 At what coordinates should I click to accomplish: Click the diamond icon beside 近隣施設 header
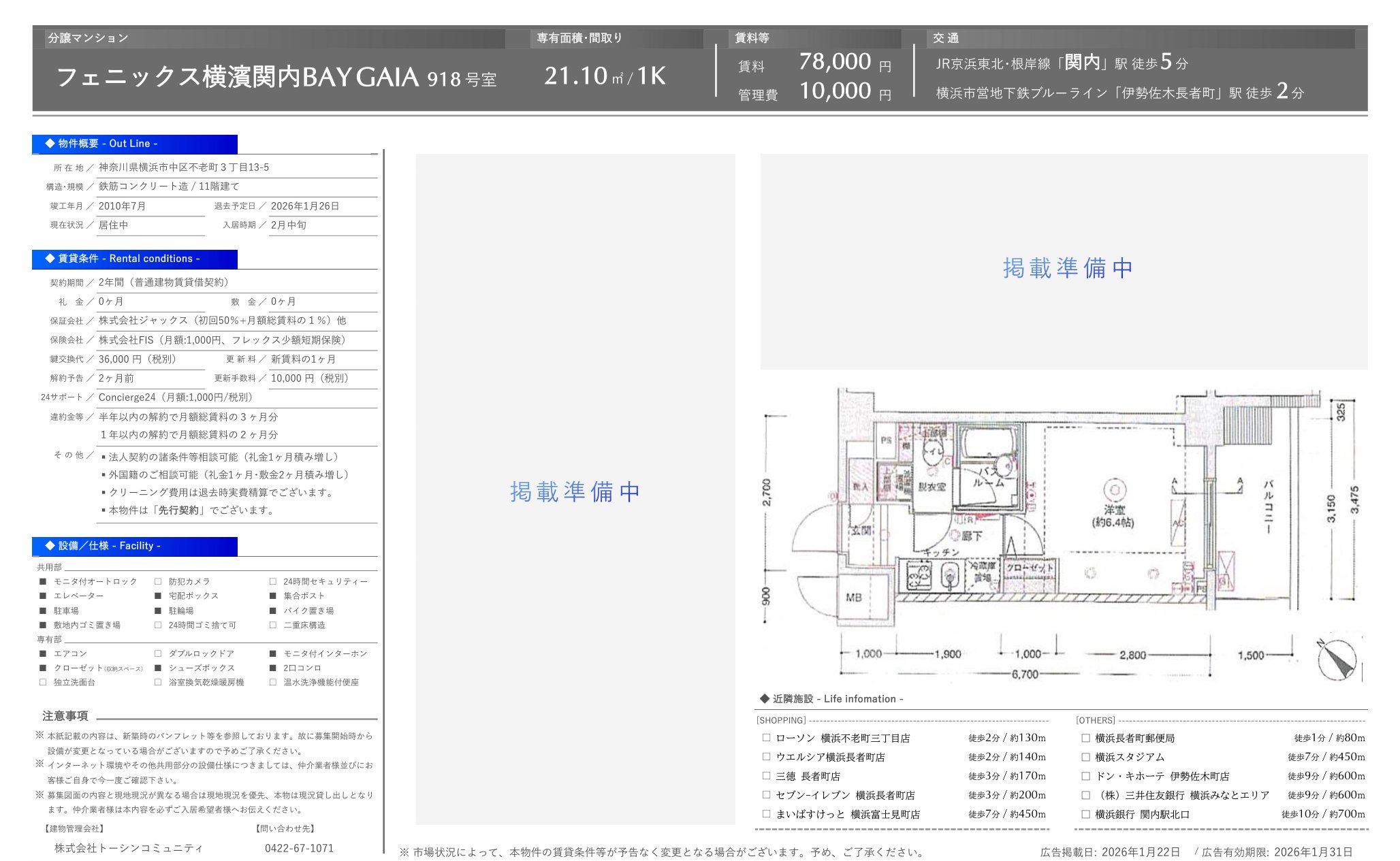(x=765, y=699)
